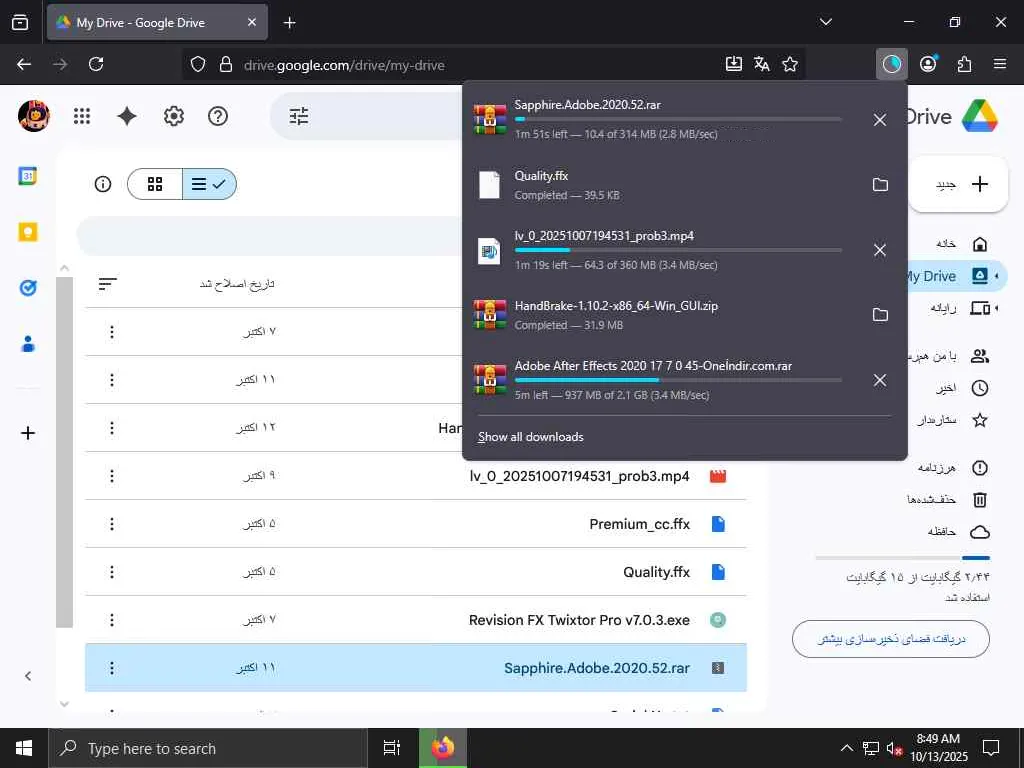Click the file list vertical scrollbar
This screenshot has width=1024, height=768.
point(64,452)
